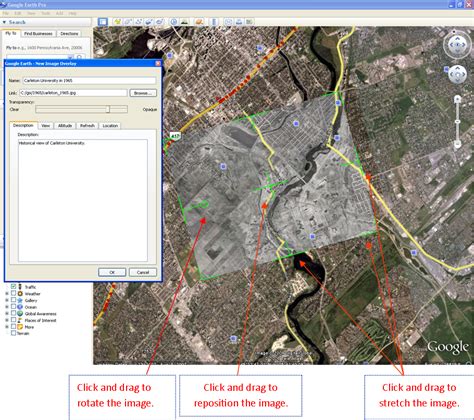Enable the Weather layer checkbox

tap(13, 293)
